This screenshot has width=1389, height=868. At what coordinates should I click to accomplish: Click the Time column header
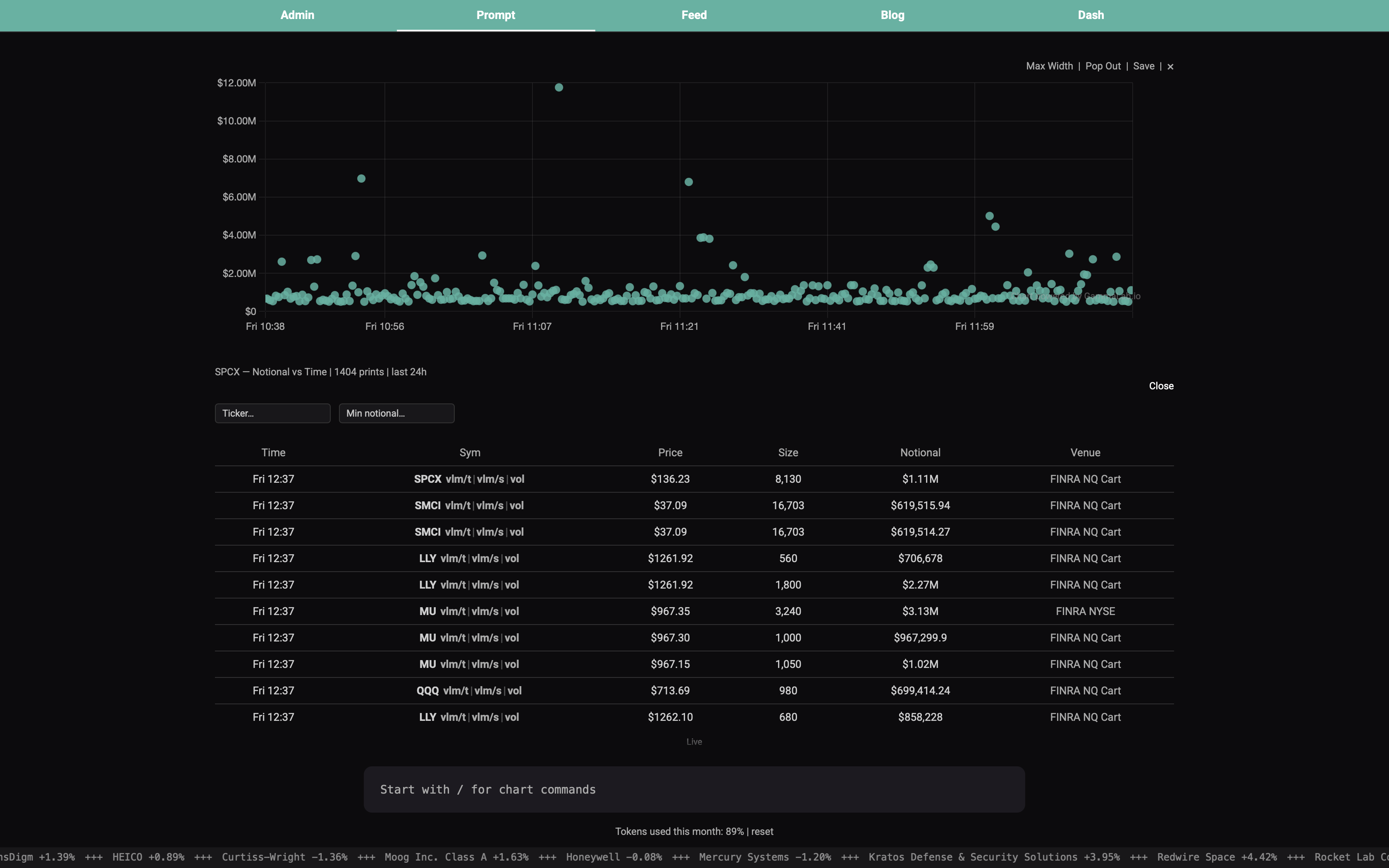(273, 452)
